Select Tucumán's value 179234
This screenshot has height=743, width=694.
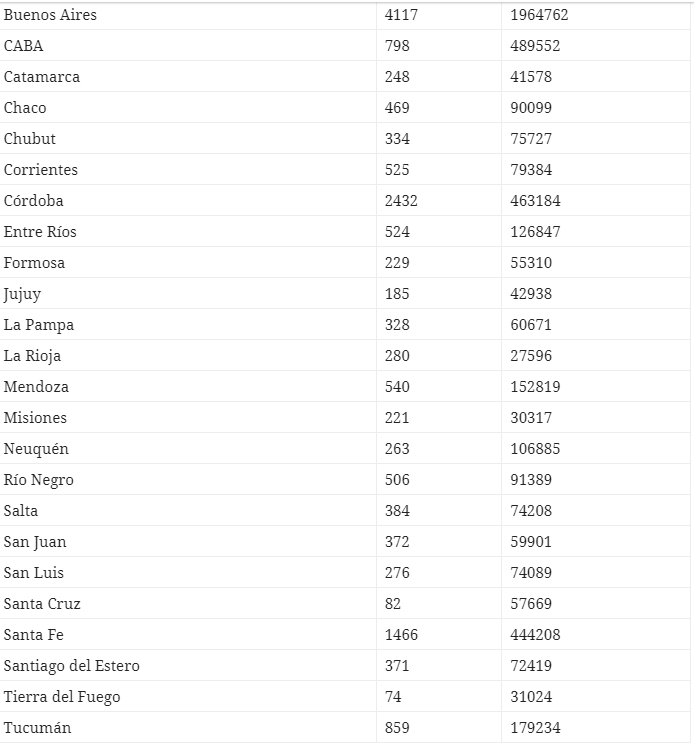click(534, 728)
